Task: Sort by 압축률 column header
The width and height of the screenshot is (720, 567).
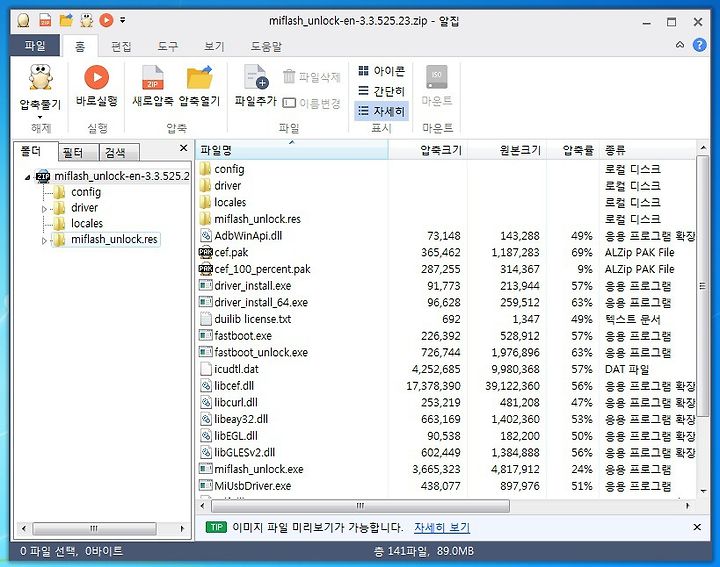Action: 573,150
